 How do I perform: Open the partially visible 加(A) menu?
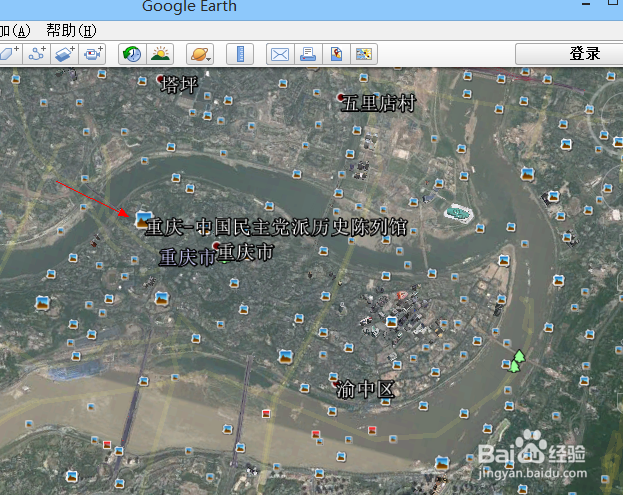14,30
